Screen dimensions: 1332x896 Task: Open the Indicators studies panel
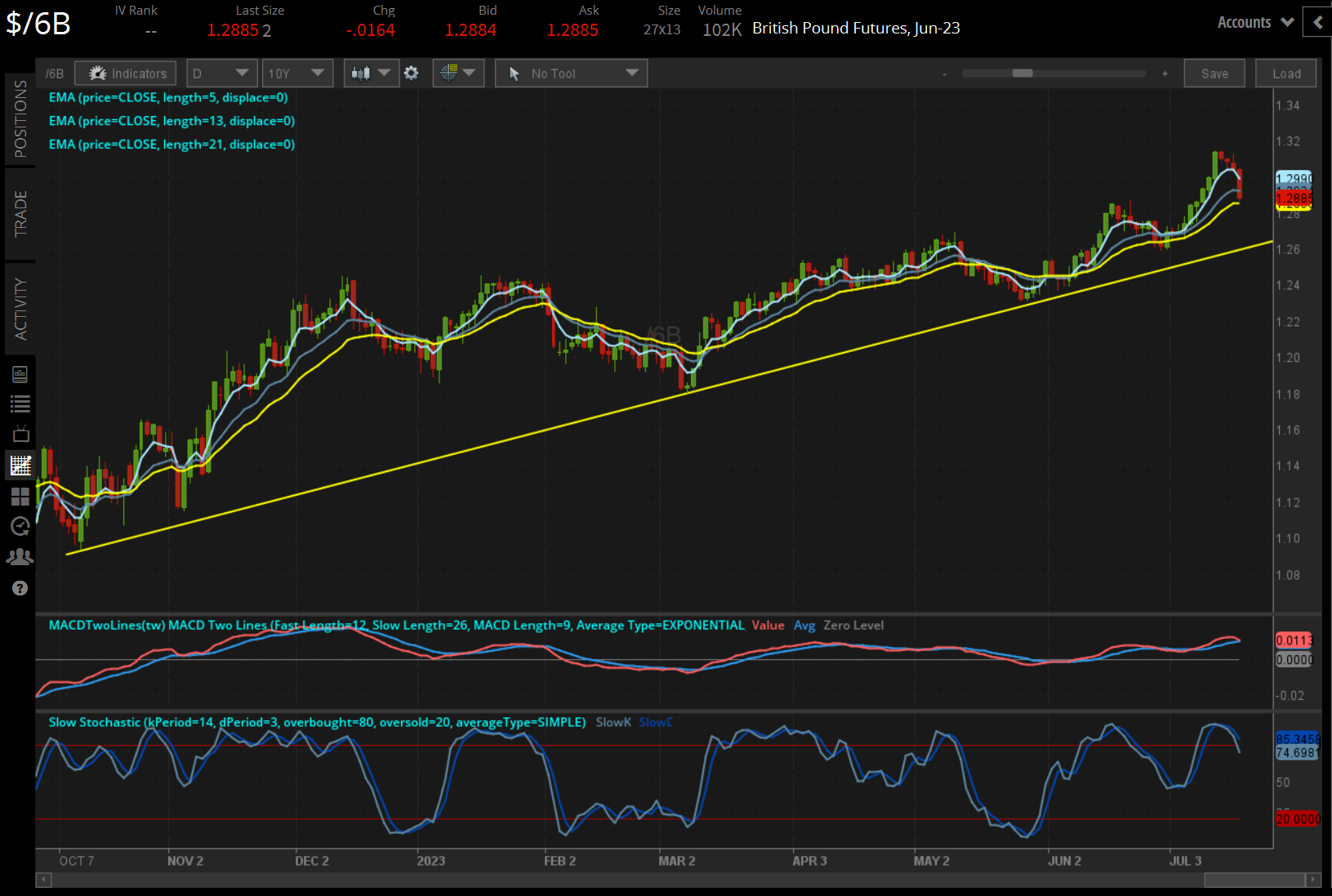(x=127, y=74)
